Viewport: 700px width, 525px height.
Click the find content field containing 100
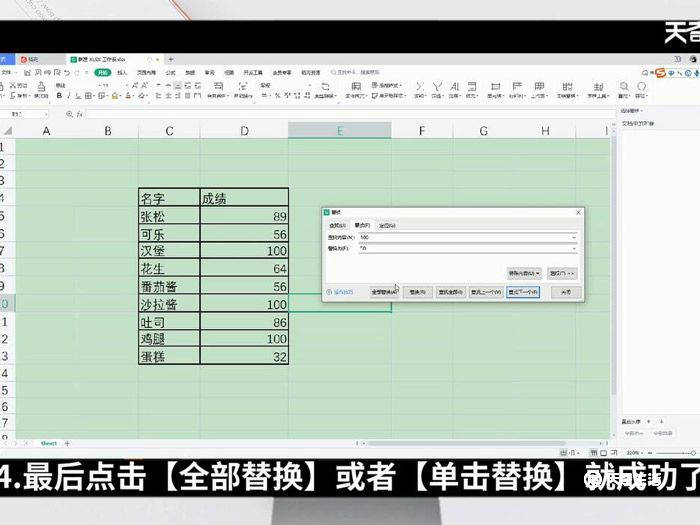coord(468,238)
